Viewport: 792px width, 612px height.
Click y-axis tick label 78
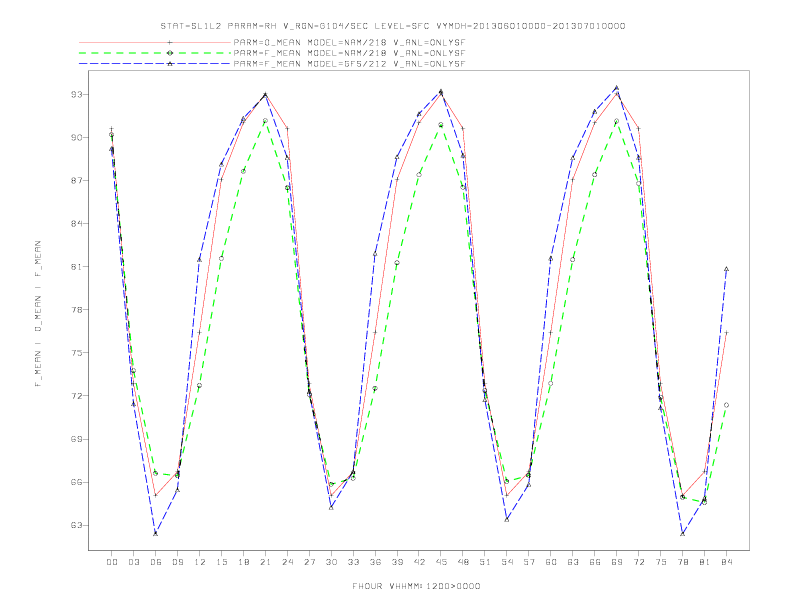pyautogui.click(x=77, y=310)
